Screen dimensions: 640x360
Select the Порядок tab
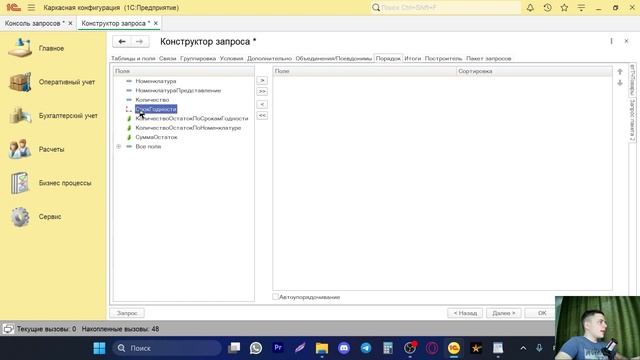click(x=388, y=58)
